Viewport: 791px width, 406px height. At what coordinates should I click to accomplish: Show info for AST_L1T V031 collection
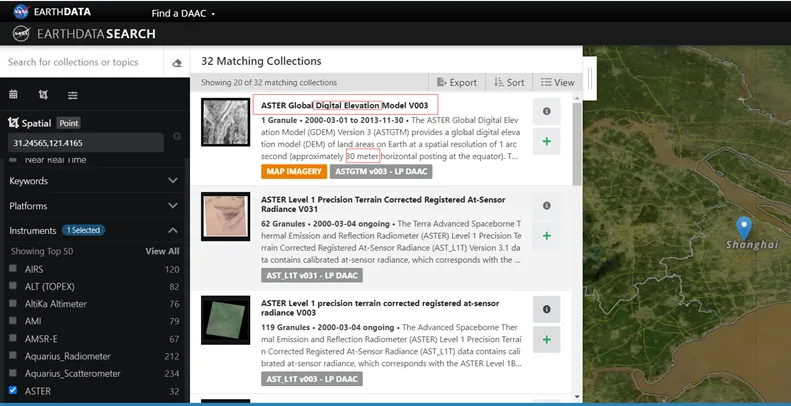tap(546, 206)
